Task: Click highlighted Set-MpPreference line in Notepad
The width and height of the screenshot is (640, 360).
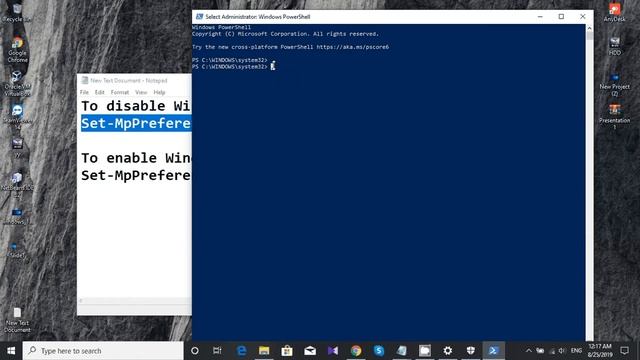Action: tap(136, 123)
